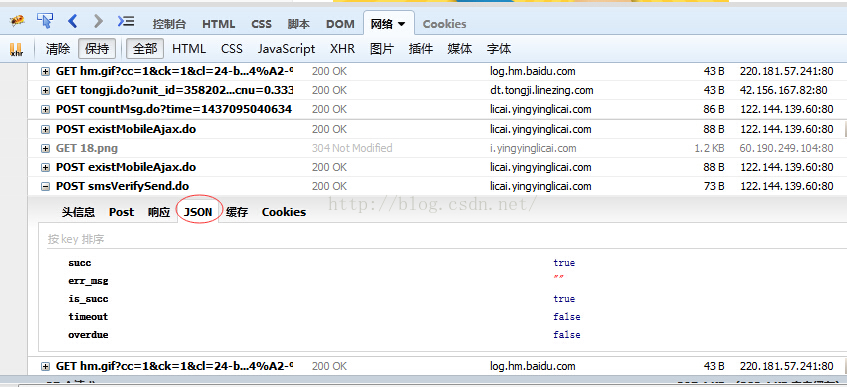The width and height of the screenshot is (847, 387).
Task: Filter requests by XHR type
Action: click(342, 49)
